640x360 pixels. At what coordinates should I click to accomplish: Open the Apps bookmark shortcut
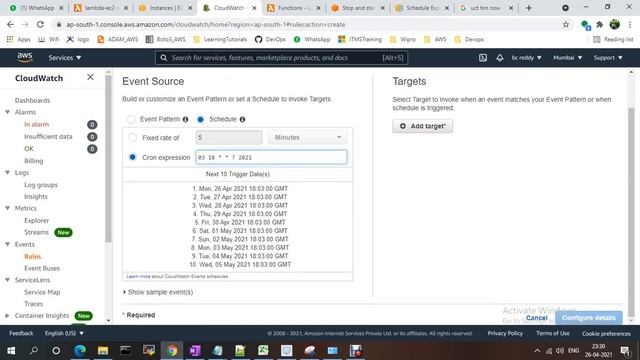[19, 40]
